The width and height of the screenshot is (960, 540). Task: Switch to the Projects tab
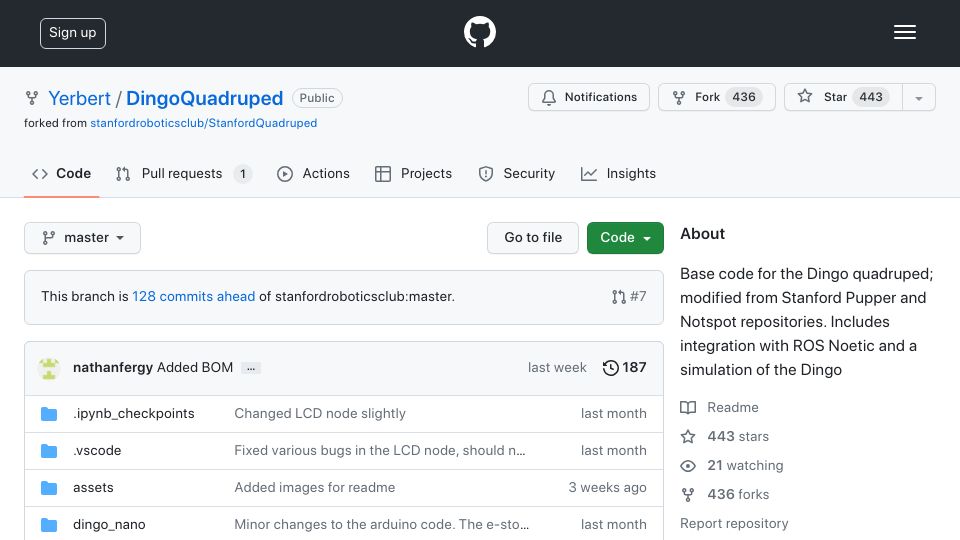click(413, 174)
